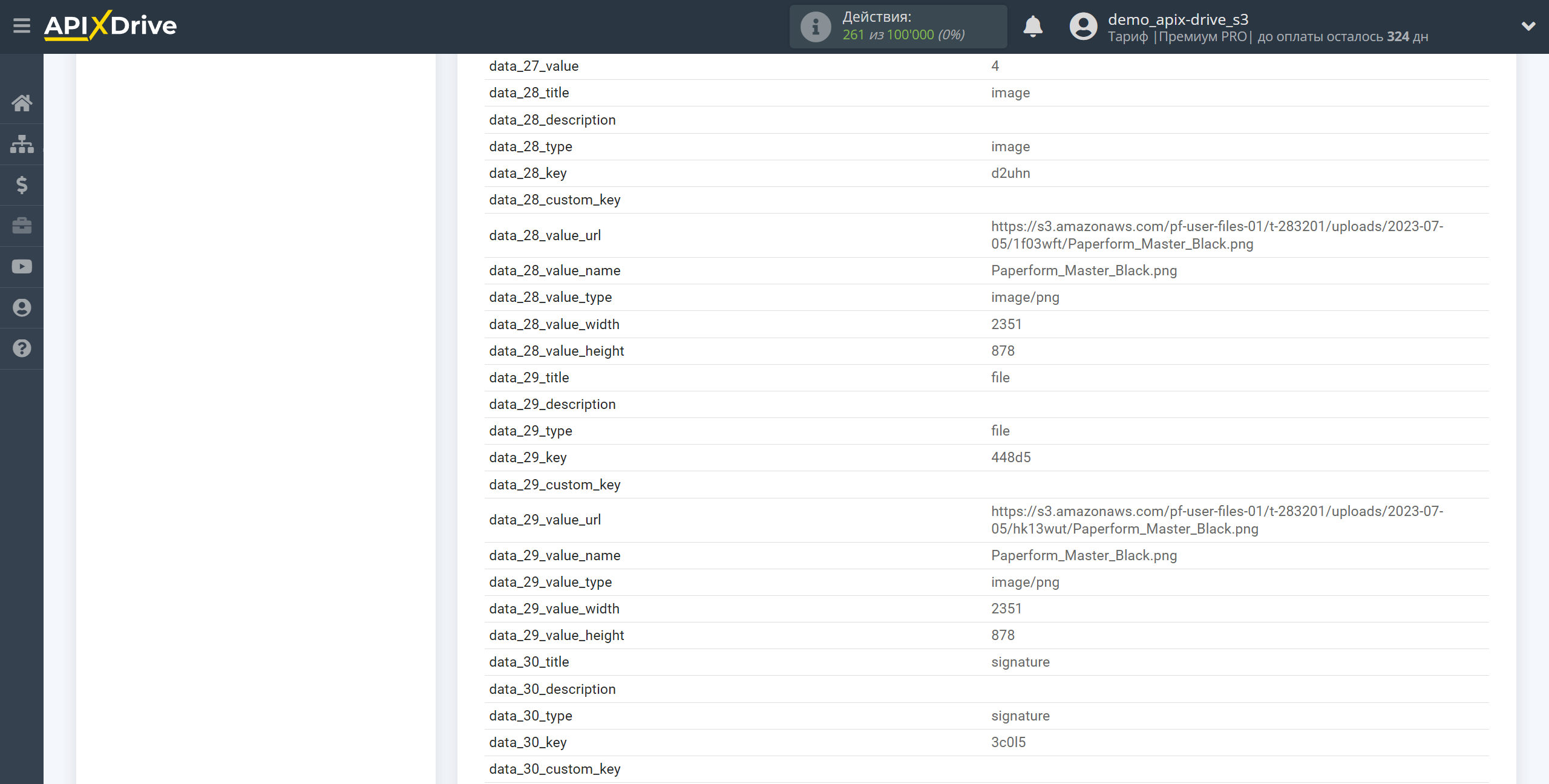Image resolution: width=1549 pixels, height=784 pixels.
Task: Click the data_29_description row label
Action: coord(552,405)
